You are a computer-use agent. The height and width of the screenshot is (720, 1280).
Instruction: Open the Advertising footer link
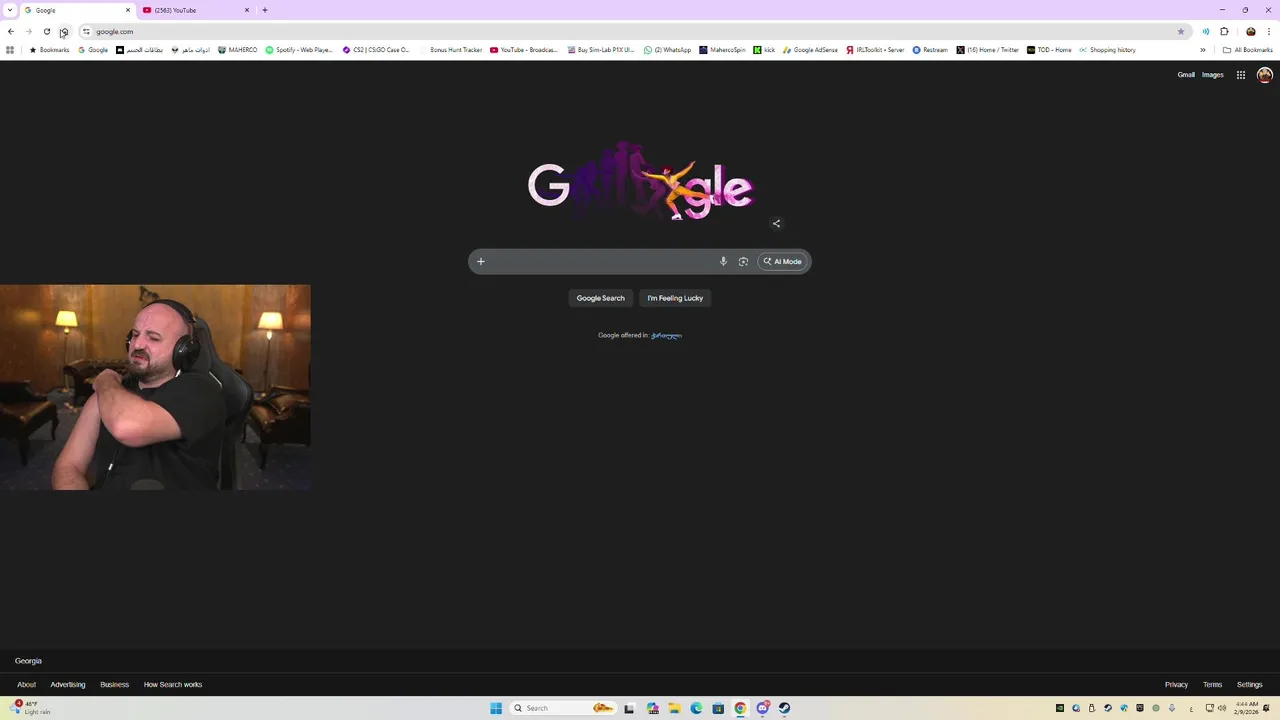tap(68, 685)
